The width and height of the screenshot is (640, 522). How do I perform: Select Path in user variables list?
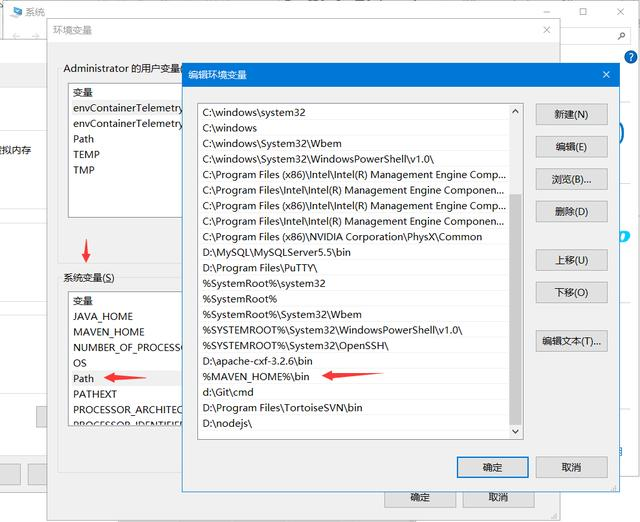(126, 139)
